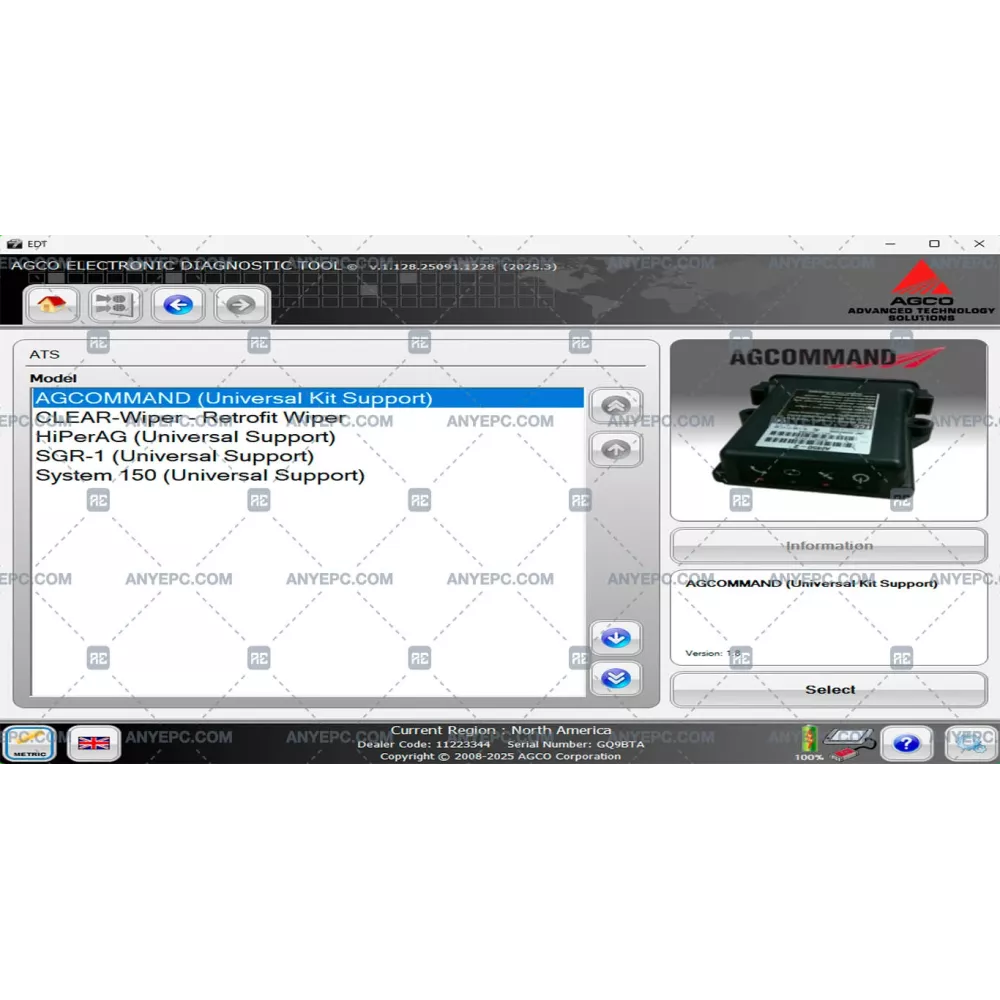Click the Information button

(828, 546)
